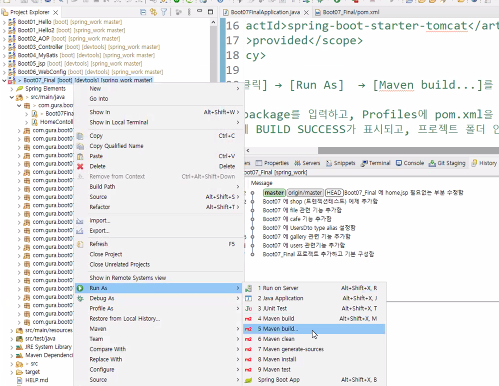Expand the target folder
The image size is (499, 386).
(12, 372)
